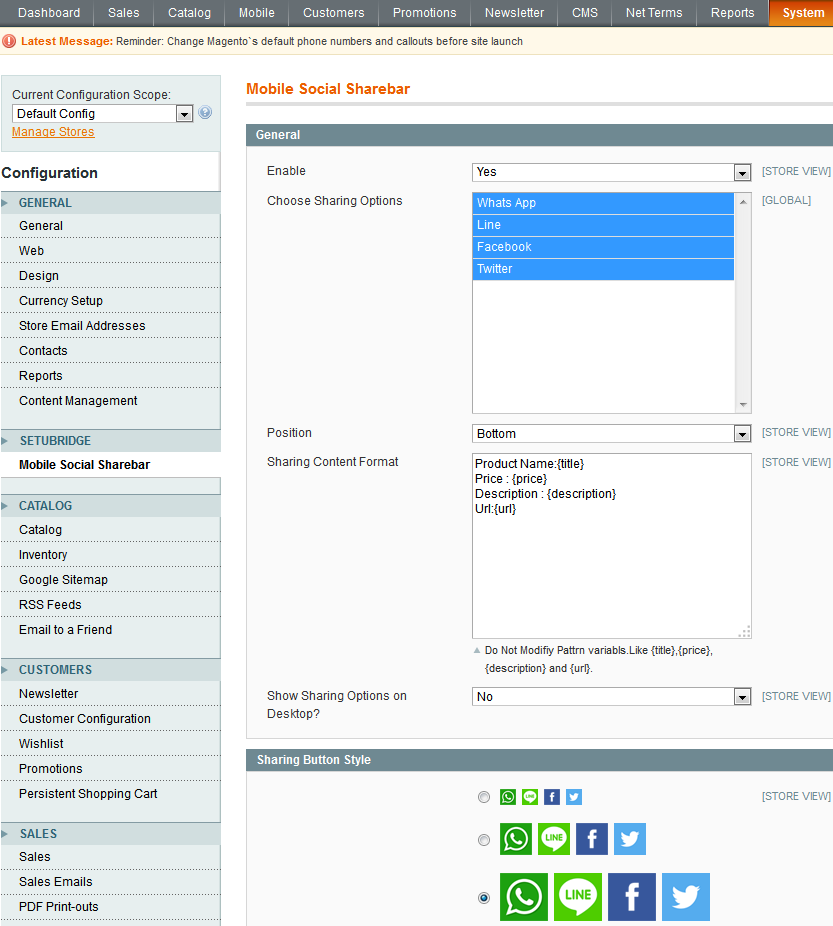
Task: Open Currency Setup configuration section
Action: coord(61,301)
